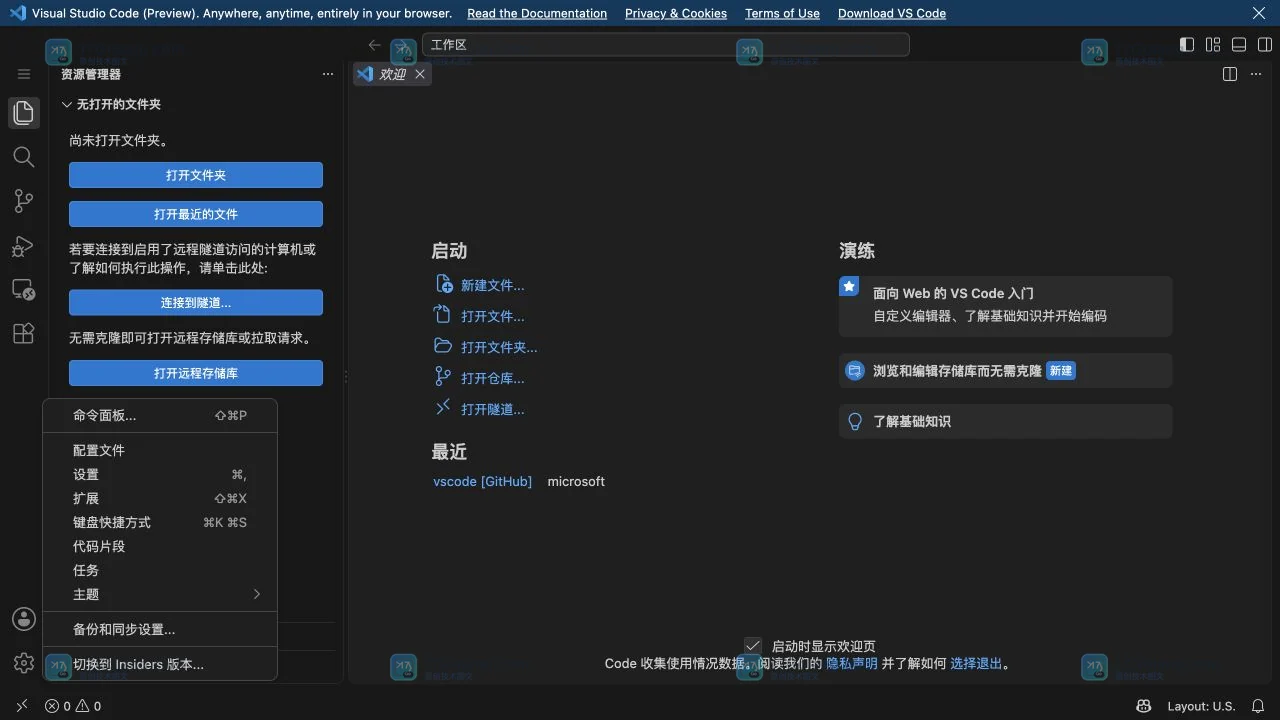Screen dimensions: 1280x720
Task: Open the 打开文件夹... link under 启动
Action: pyautogui.click(x=499, y=347)
